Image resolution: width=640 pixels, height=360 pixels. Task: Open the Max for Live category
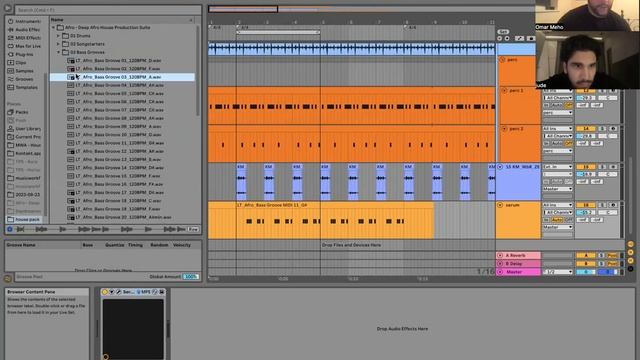[24, 46]
